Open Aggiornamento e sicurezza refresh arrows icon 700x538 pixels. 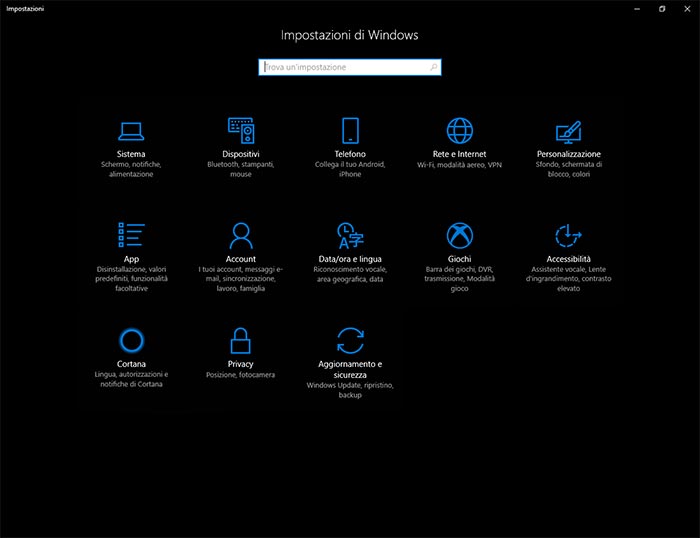point(350,341)
